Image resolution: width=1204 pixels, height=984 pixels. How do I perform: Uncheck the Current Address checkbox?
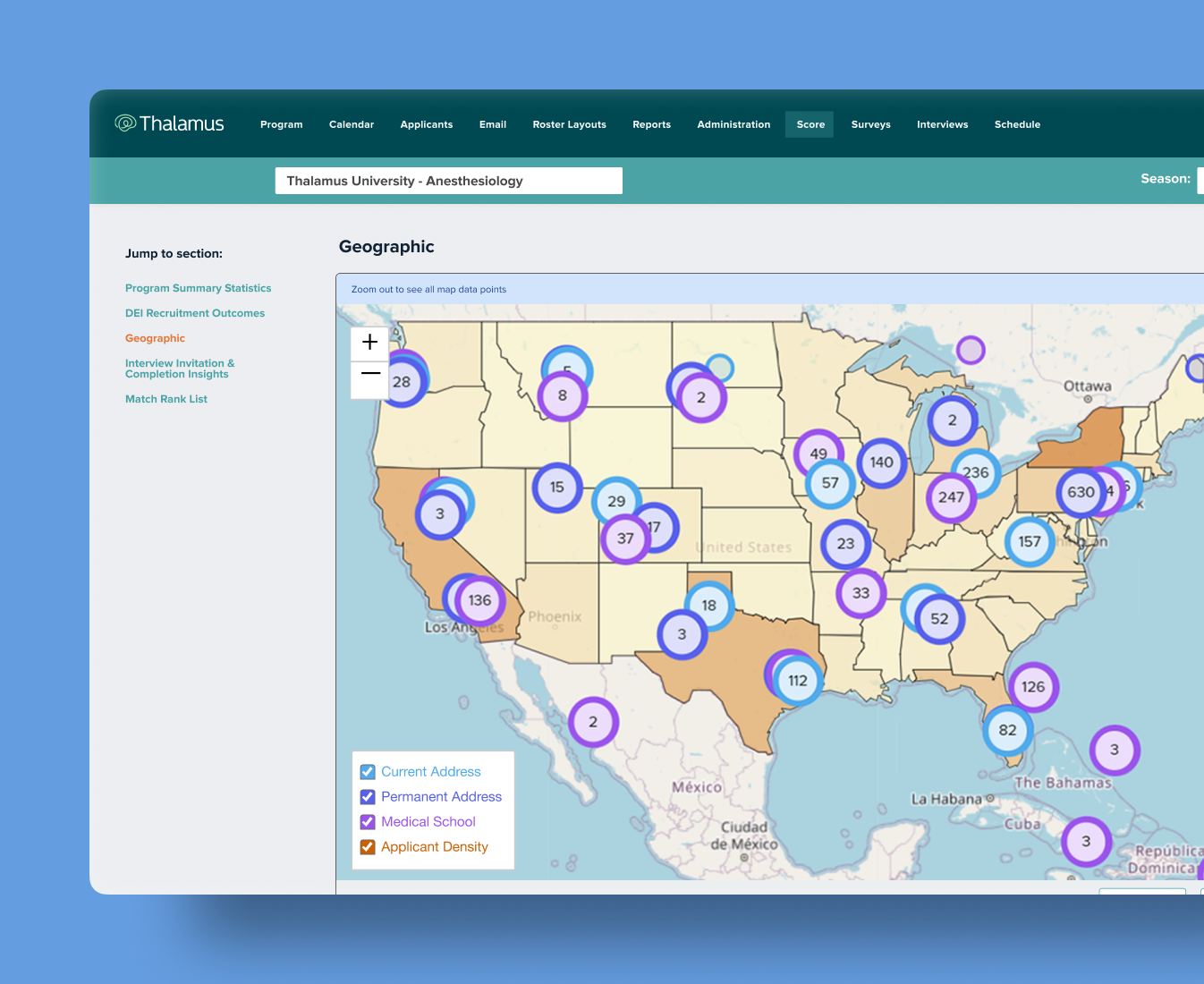coord(368,772)
